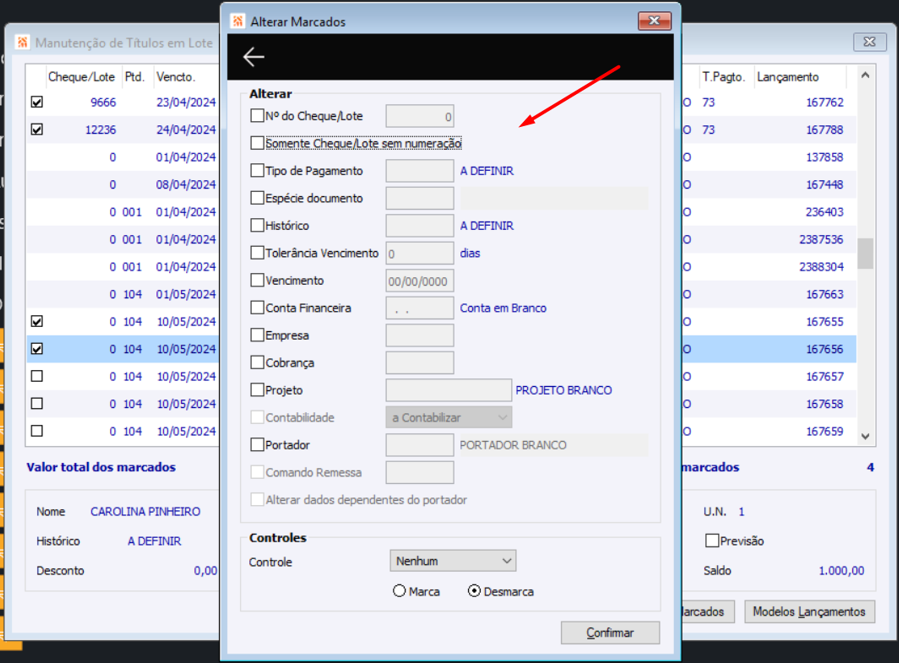Tick the Tipo de Pagamento checkbox
Viewport: 899px width, 663px height.
click(x=257, y=170)
